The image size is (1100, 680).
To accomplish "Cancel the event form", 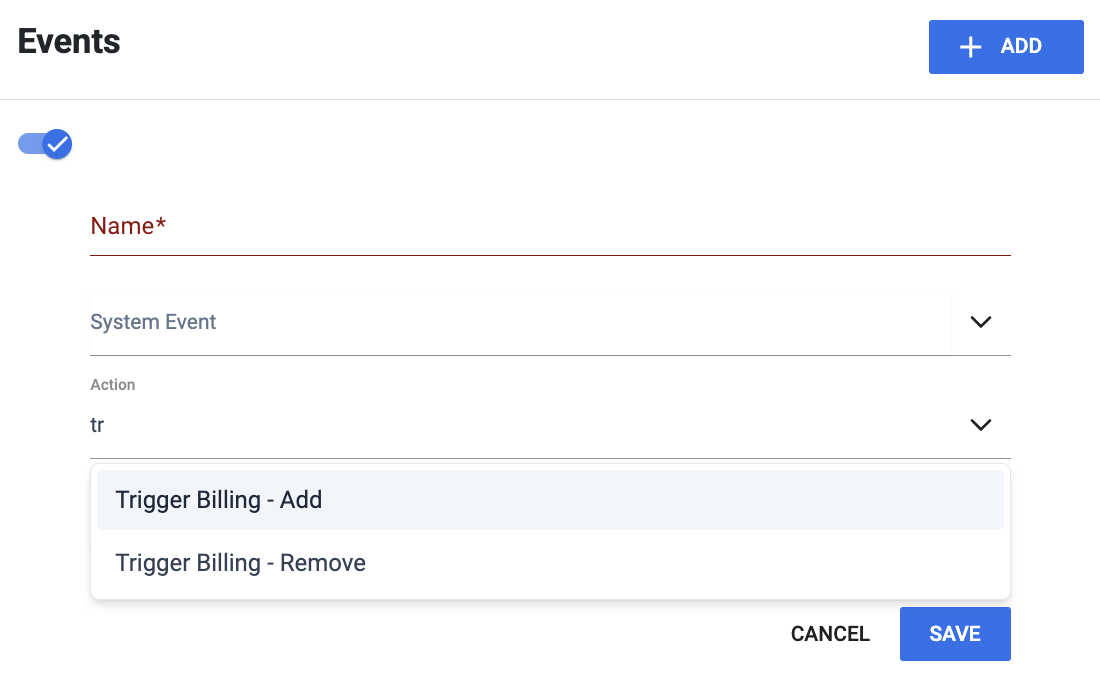I will [x=830, y=634].
